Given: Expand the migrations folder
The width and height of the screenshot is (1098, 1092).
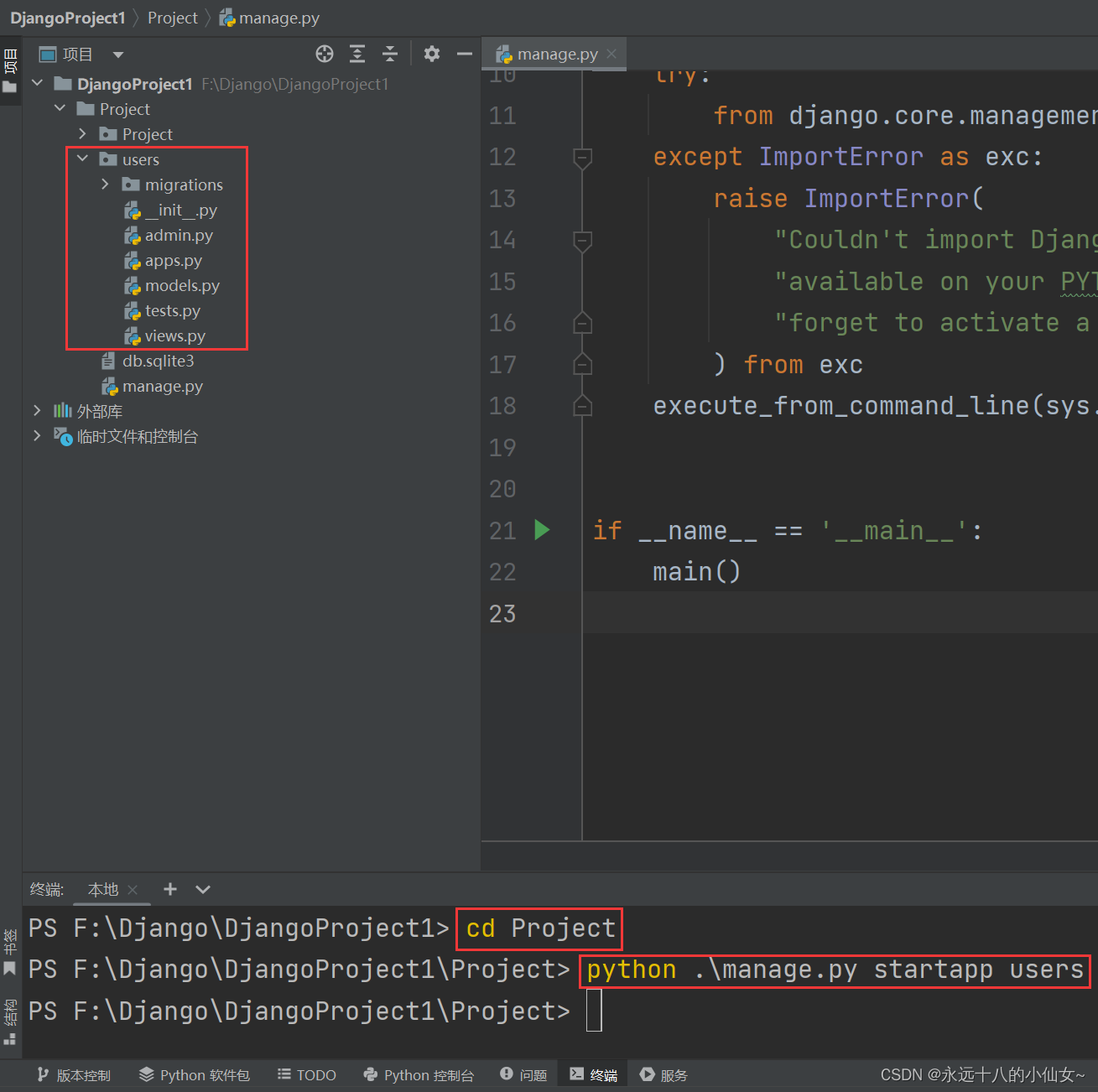Looking at the screenshot, I should pos(105,185).
